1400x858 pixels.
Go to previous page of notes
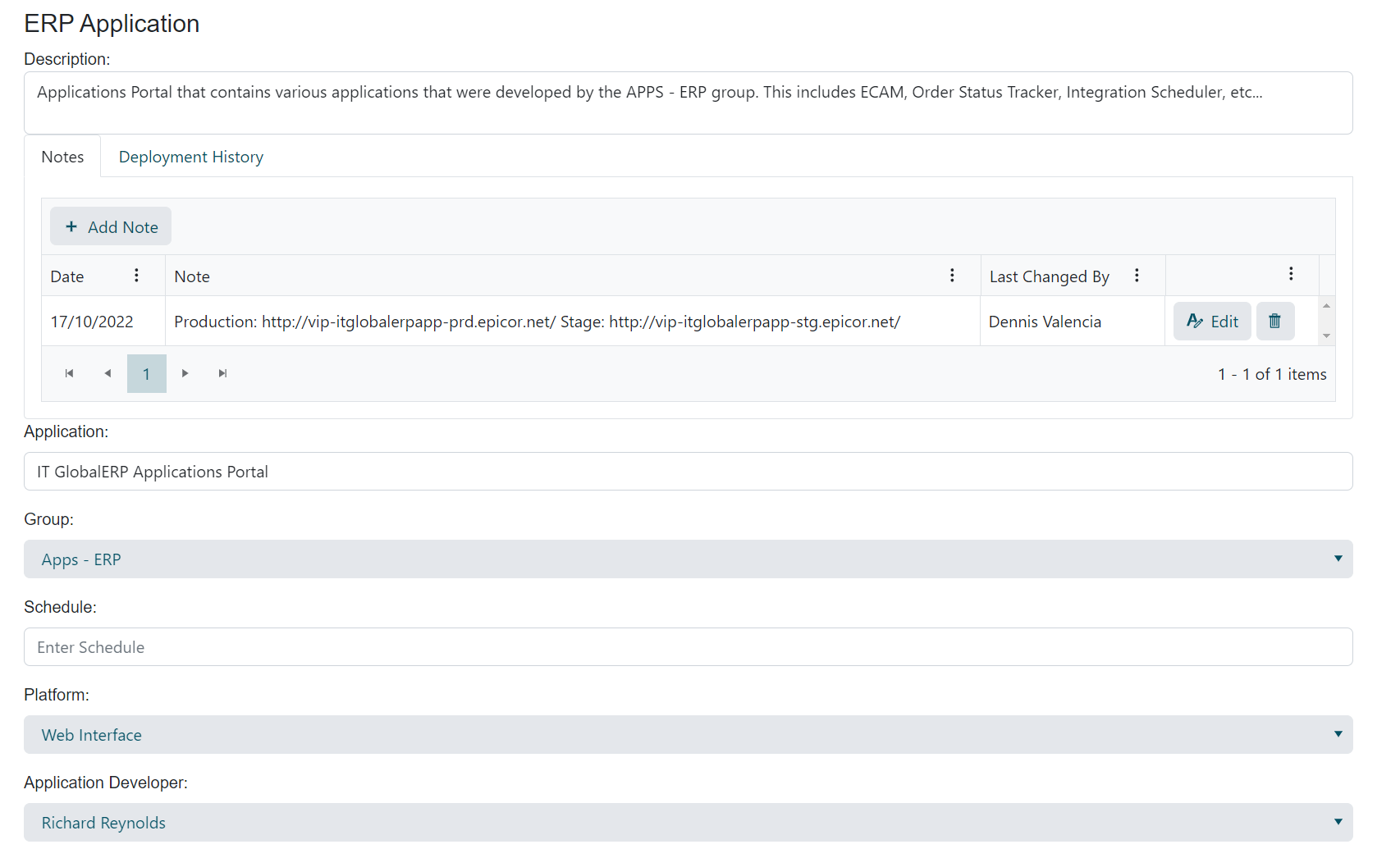108,374
